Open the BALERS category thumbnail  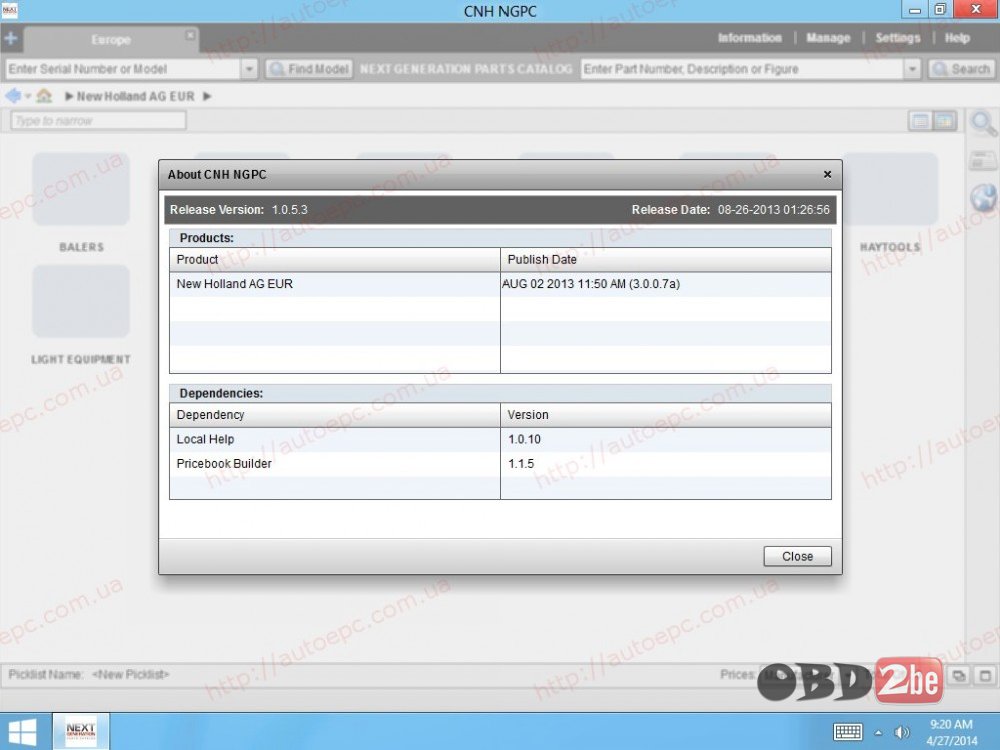(81, 189)
